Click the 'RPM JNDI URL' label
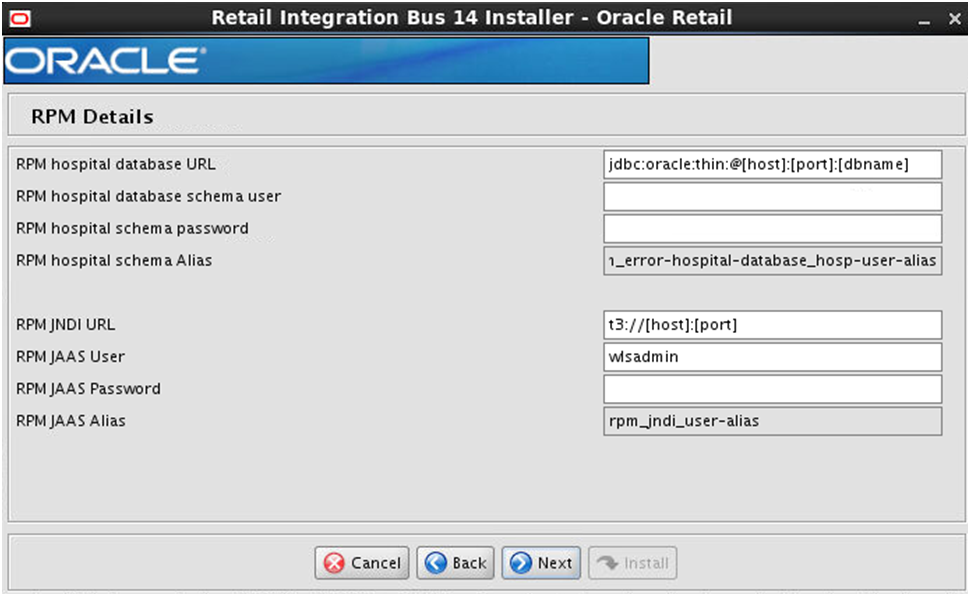Viewport: 970px width, 596px height. coord(66,325)
